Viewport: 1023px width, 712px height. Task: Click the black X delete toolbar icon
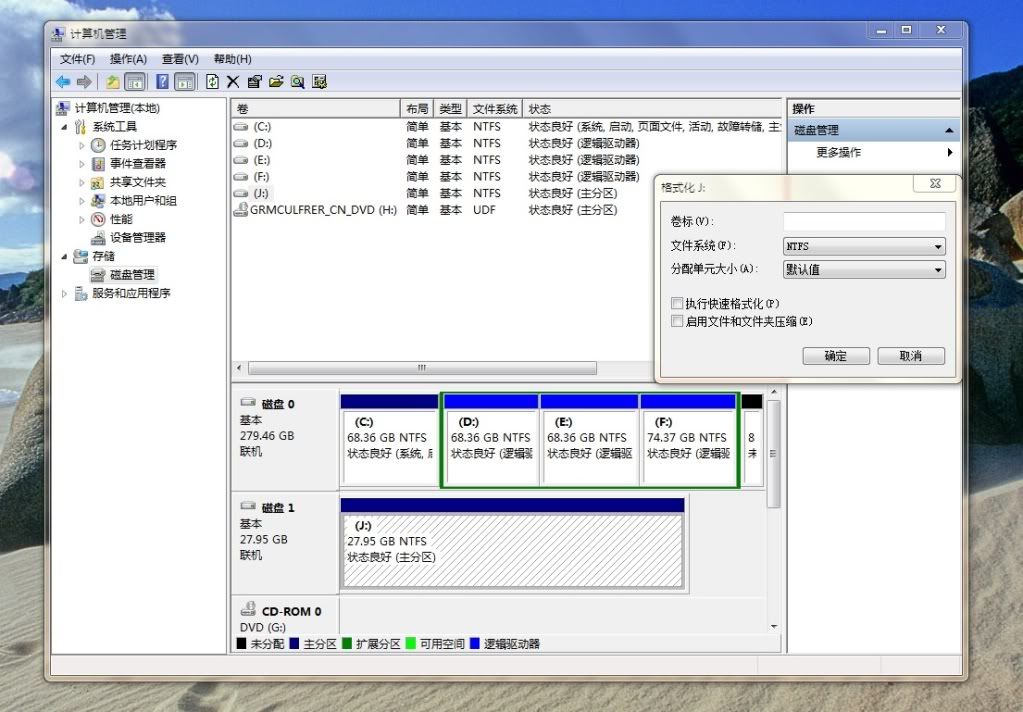[x=233, y=82]
